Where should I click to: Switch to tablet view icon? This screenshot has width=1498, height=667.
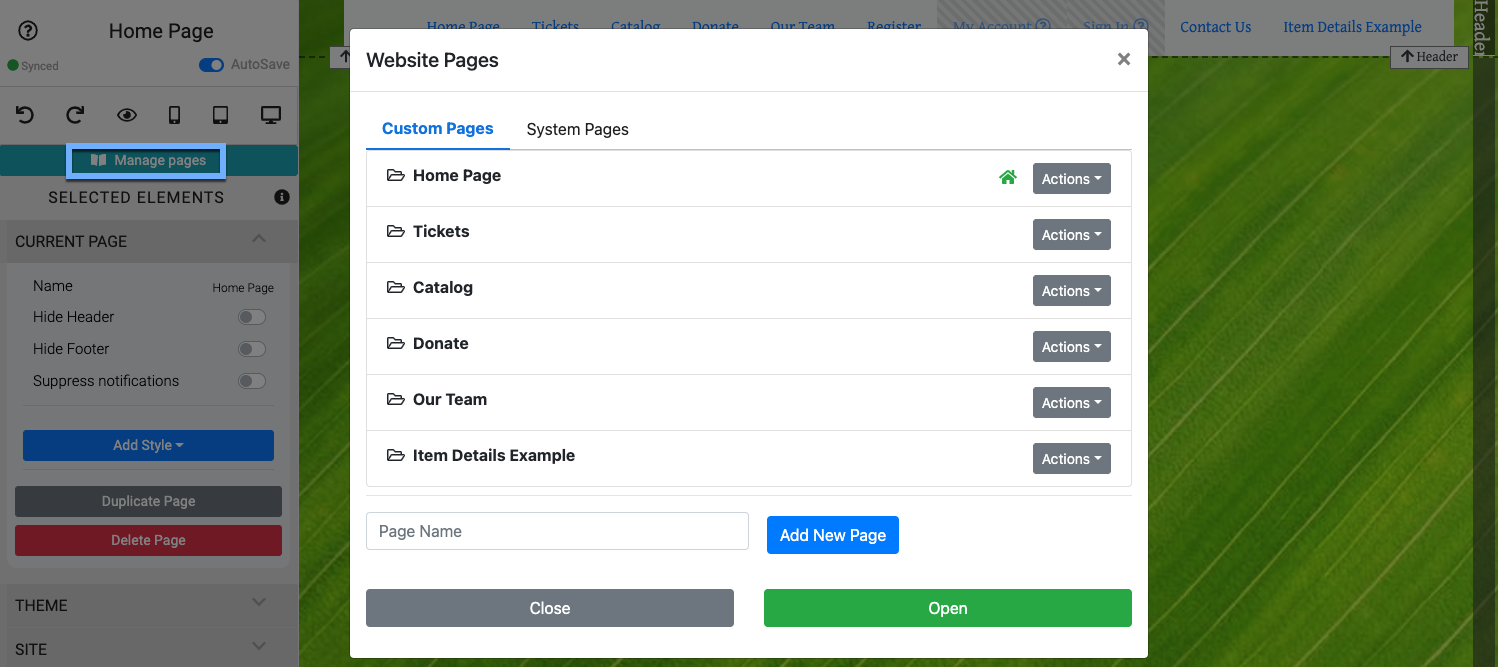(221, 115)
